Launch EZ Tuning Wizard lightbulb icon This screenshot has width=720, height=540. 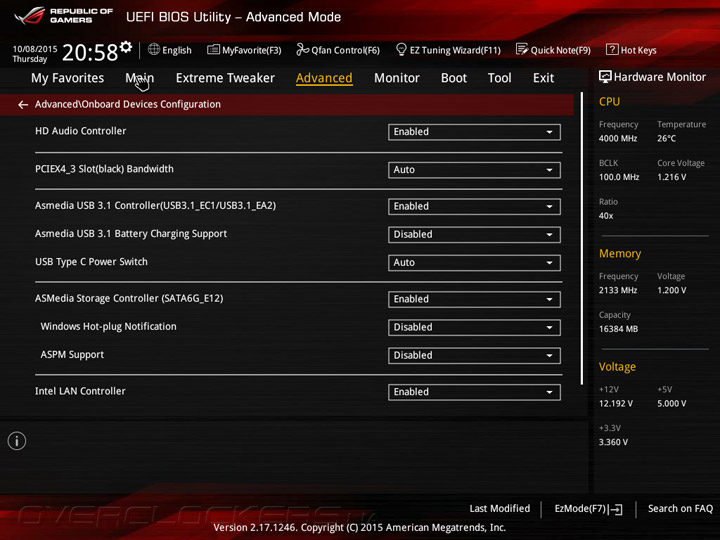coord(401,49)
